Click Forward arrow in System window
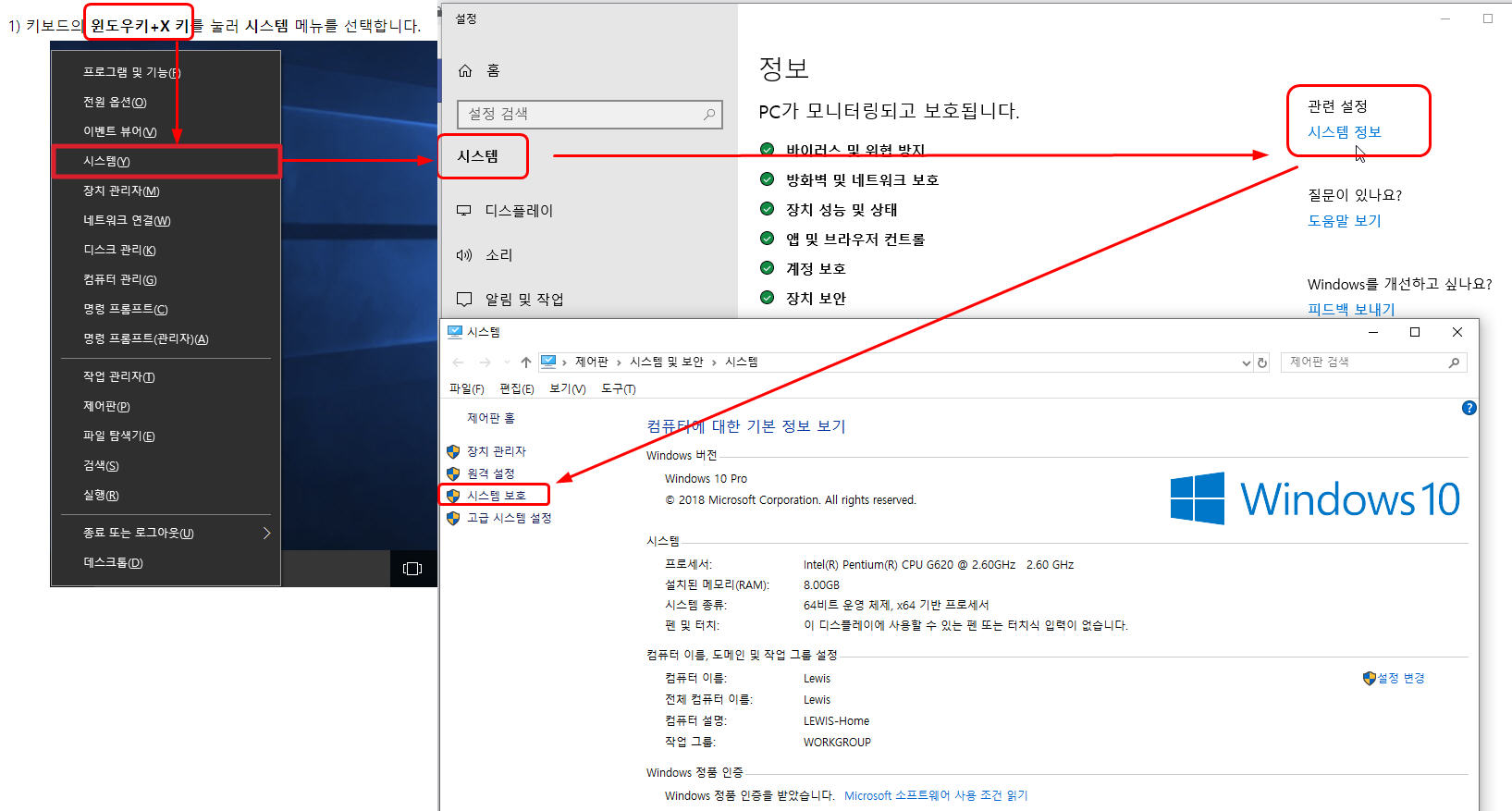Screen dimensions: 1512x811 485,362
